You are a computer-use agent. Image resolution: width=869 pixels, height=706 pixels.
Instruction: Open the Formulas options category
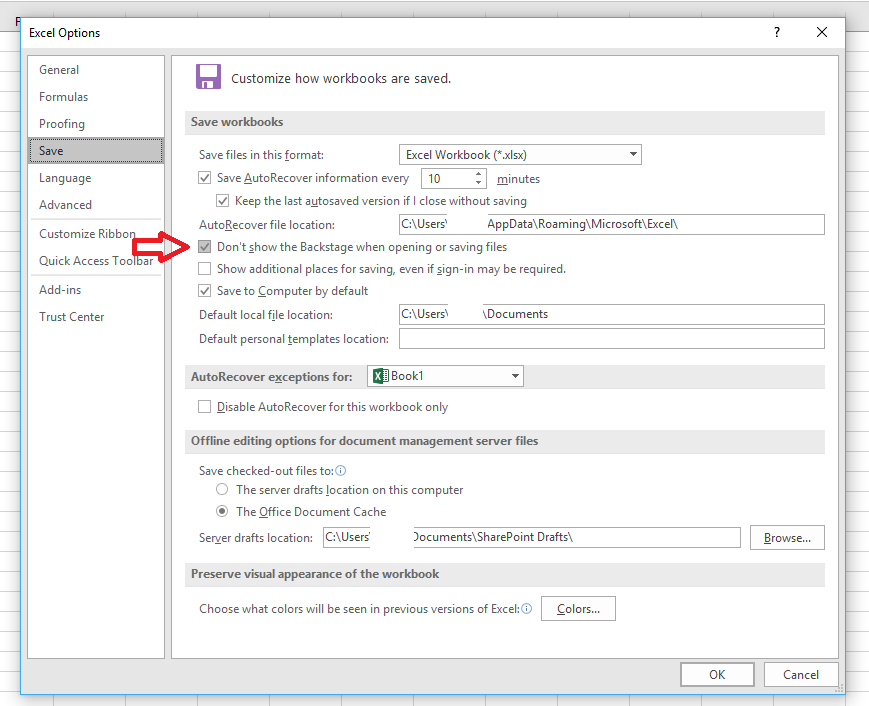tap(96, 97)
